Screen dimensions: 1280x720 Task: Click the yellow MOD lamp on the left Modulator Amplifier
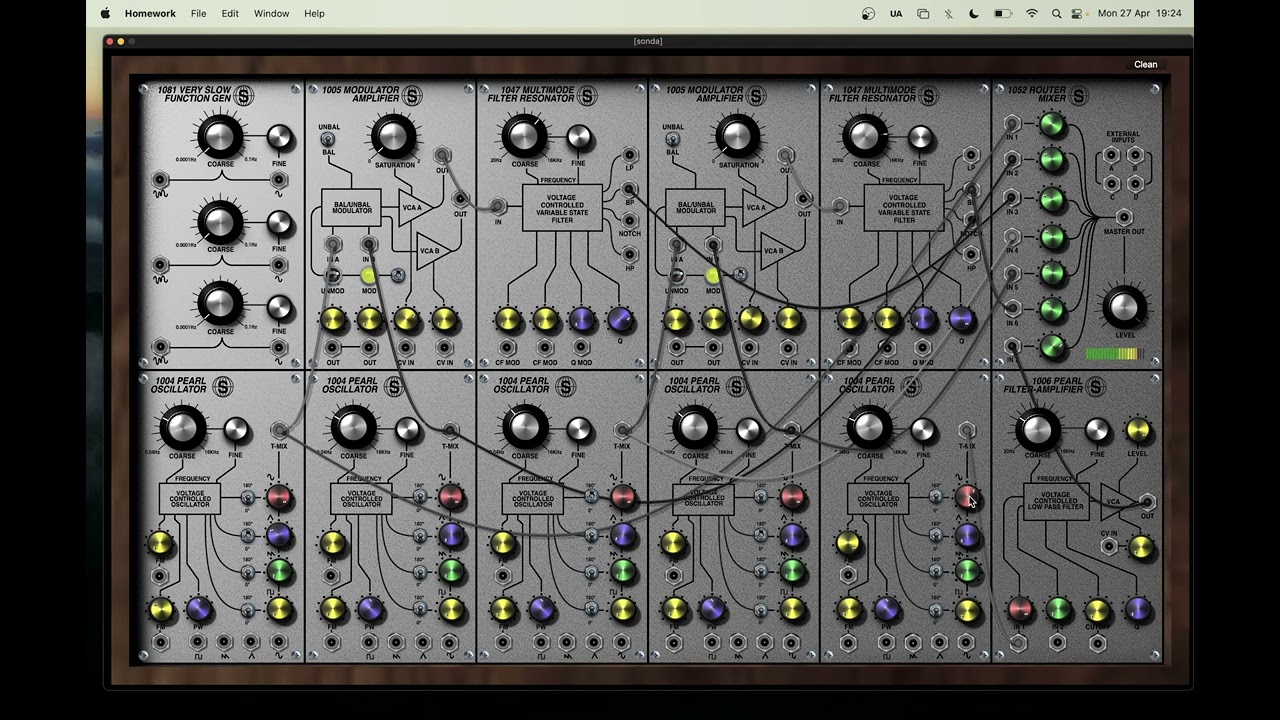click(368, 276)
